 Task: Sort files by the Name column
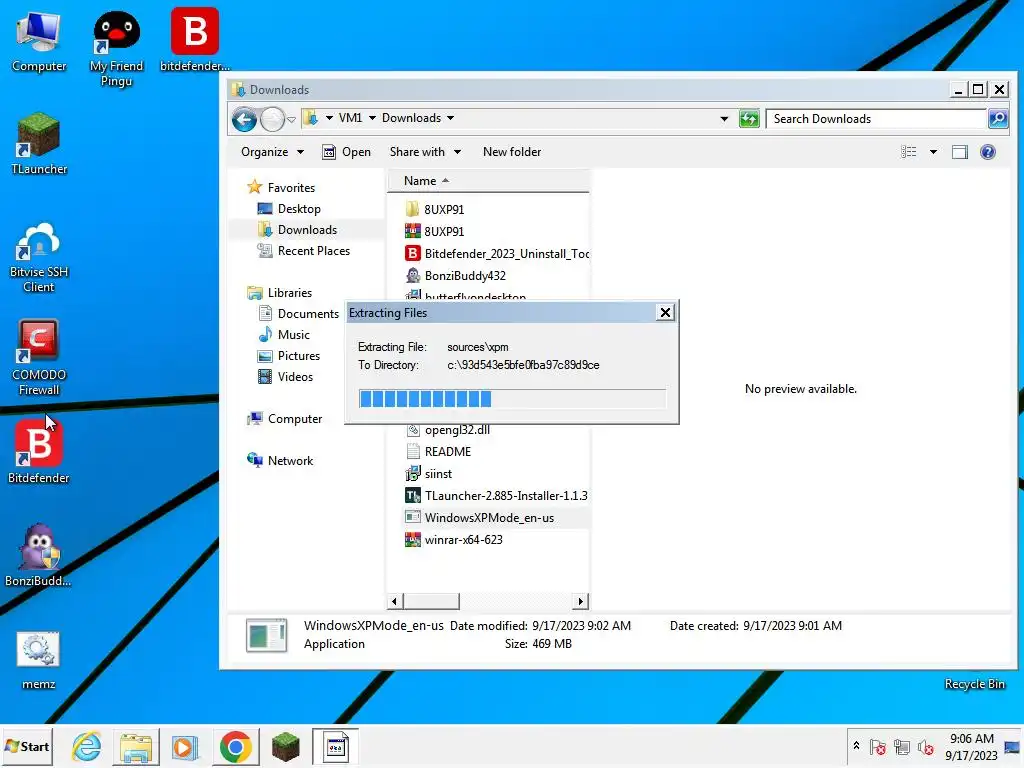point(488,181)
